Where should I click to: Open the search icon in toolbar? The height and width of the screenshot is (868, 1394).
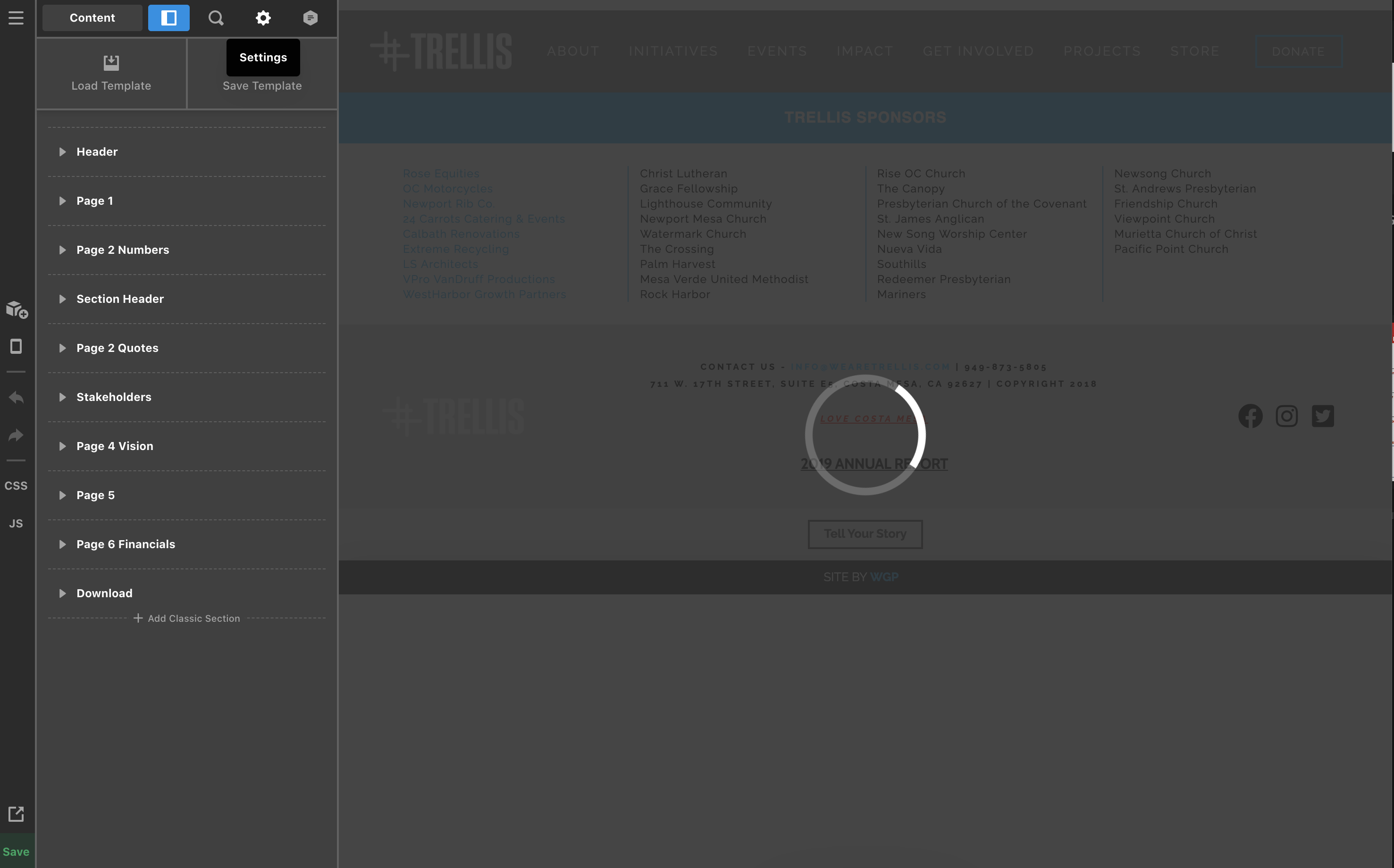pyautogui.click(x=216, y=18)
